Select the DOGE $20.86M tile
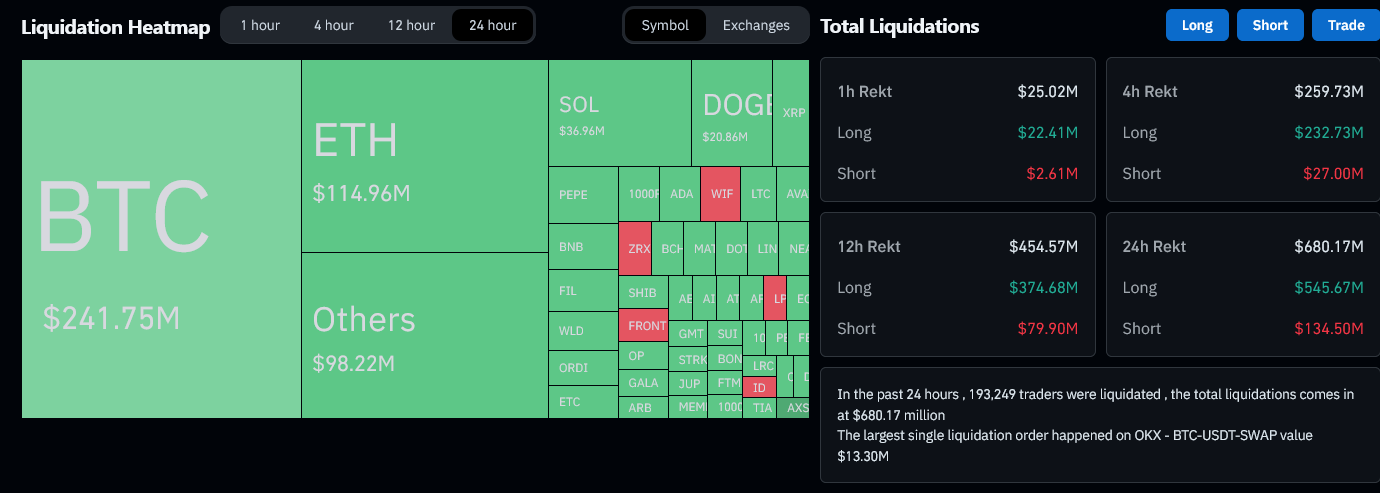The width and height of the screenshot is (1380, 493). point(731,113)
